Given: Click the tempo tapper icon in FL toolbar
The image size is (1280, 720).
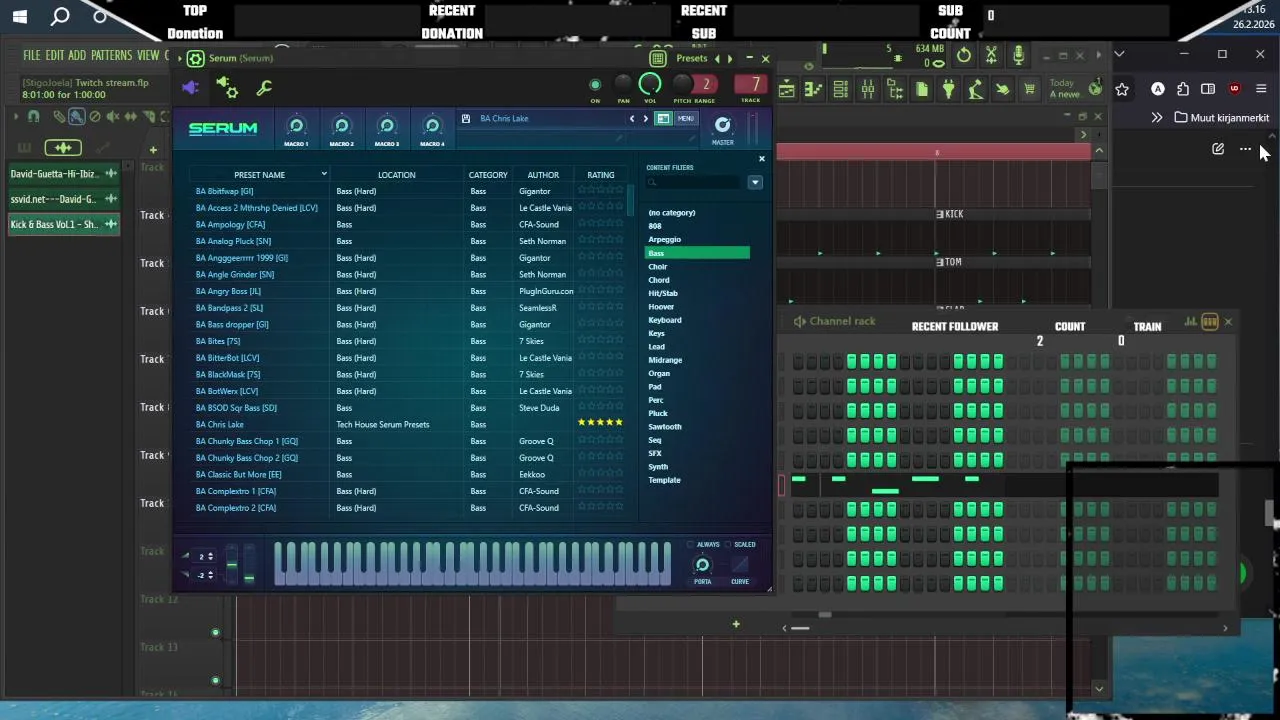Looking at the screenshot, I should 976,90.
